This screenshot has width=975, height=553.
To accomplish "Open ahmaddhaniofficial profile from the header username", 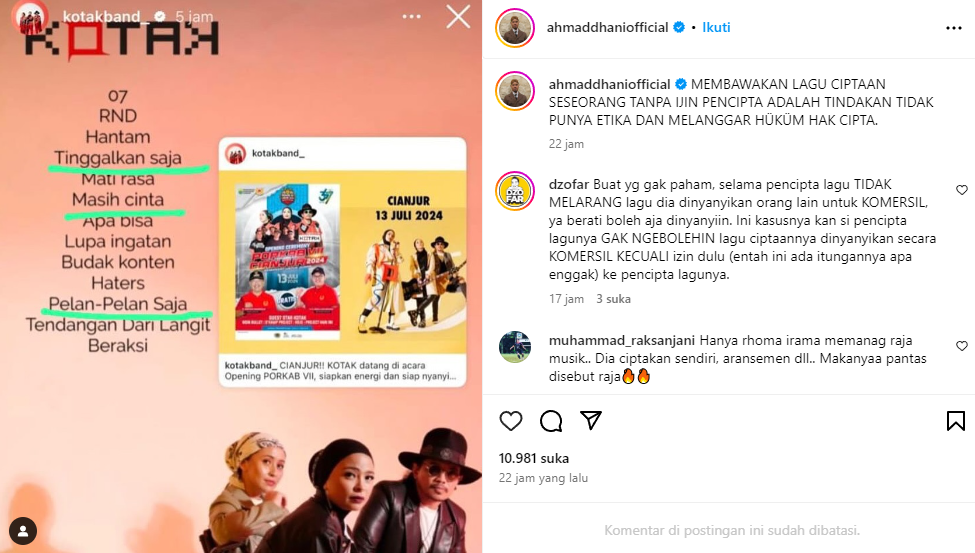I will [608, 27].
